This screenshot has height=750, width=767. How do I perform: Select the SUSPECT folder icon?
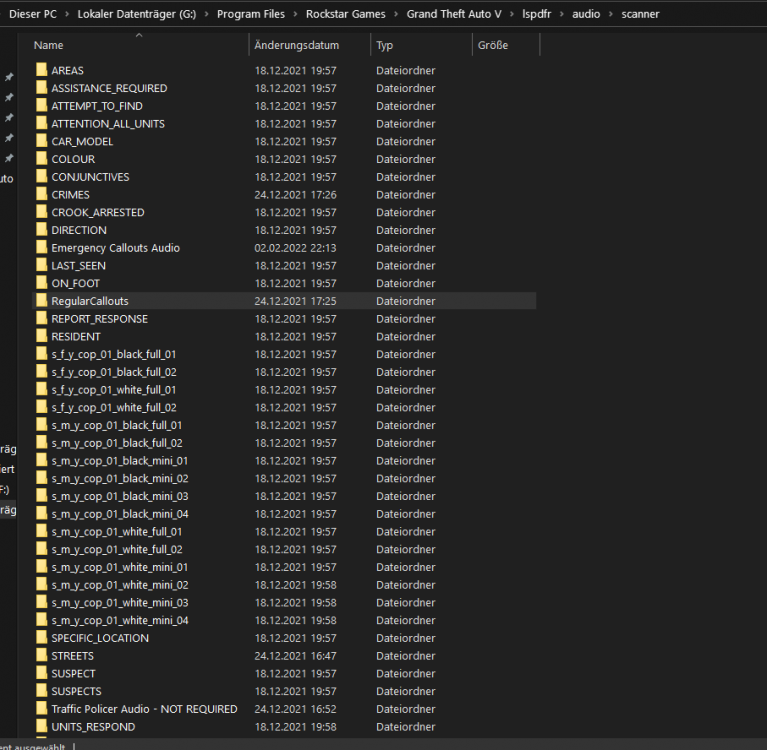[41, 674]
